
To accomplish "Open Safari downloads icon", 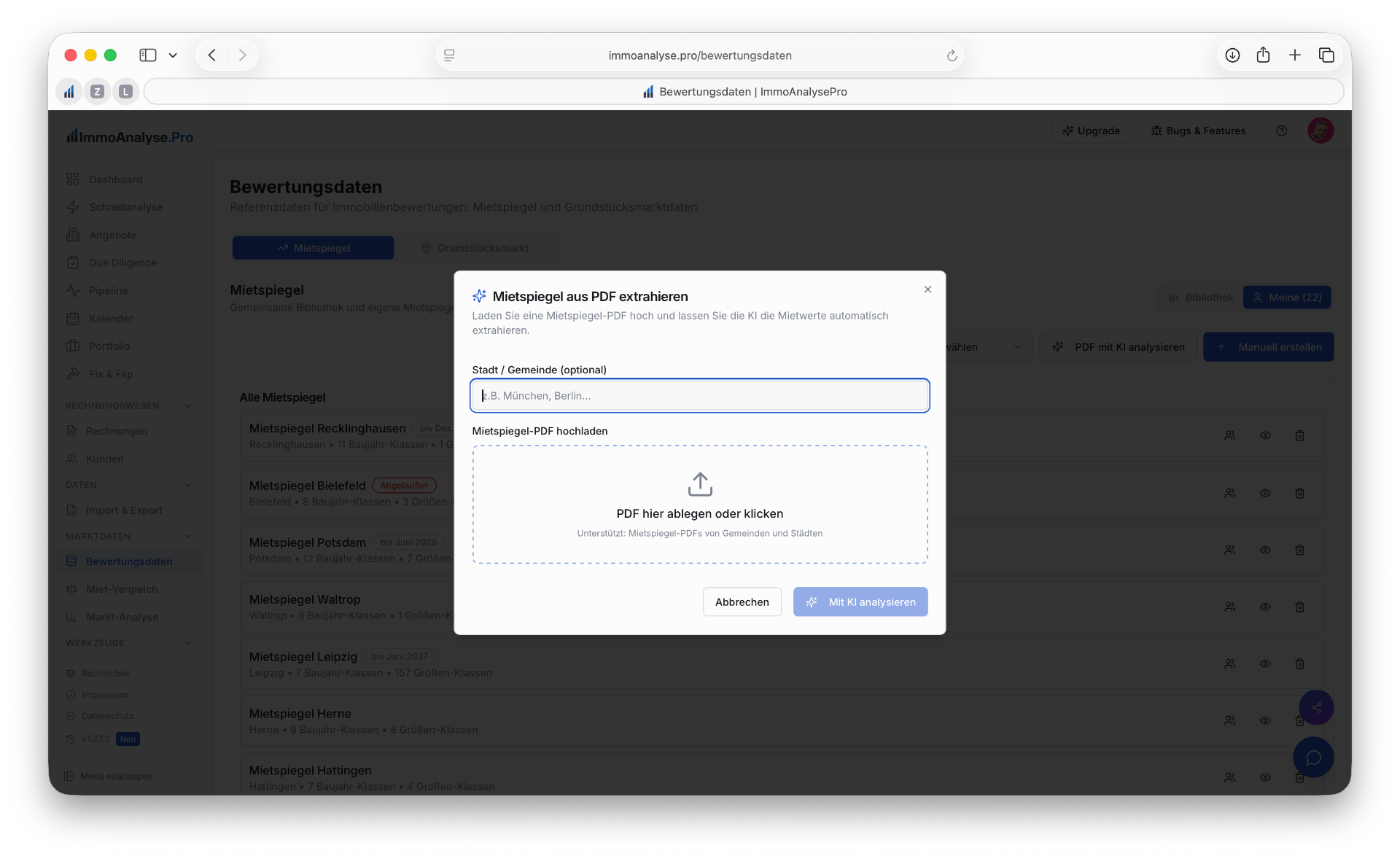I will tap(1232, 55).
